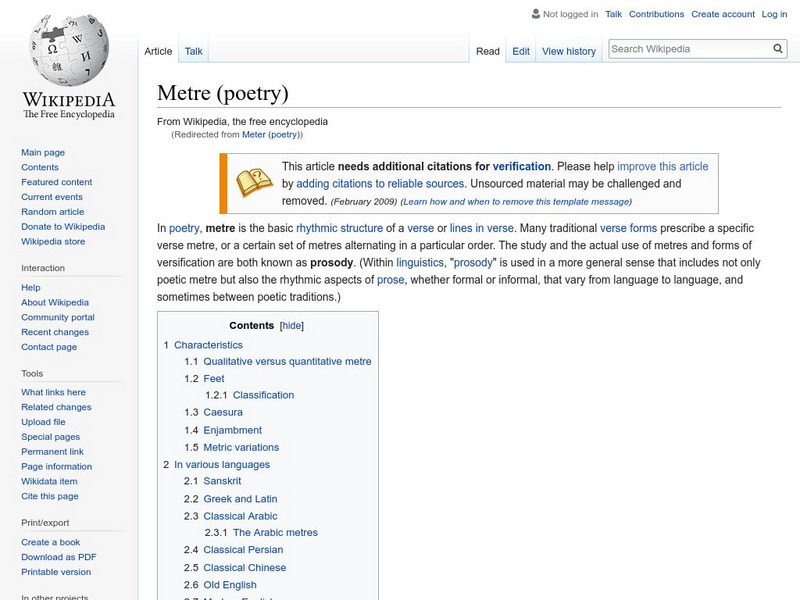Click Donate to Wikipedia

(63, 227)
